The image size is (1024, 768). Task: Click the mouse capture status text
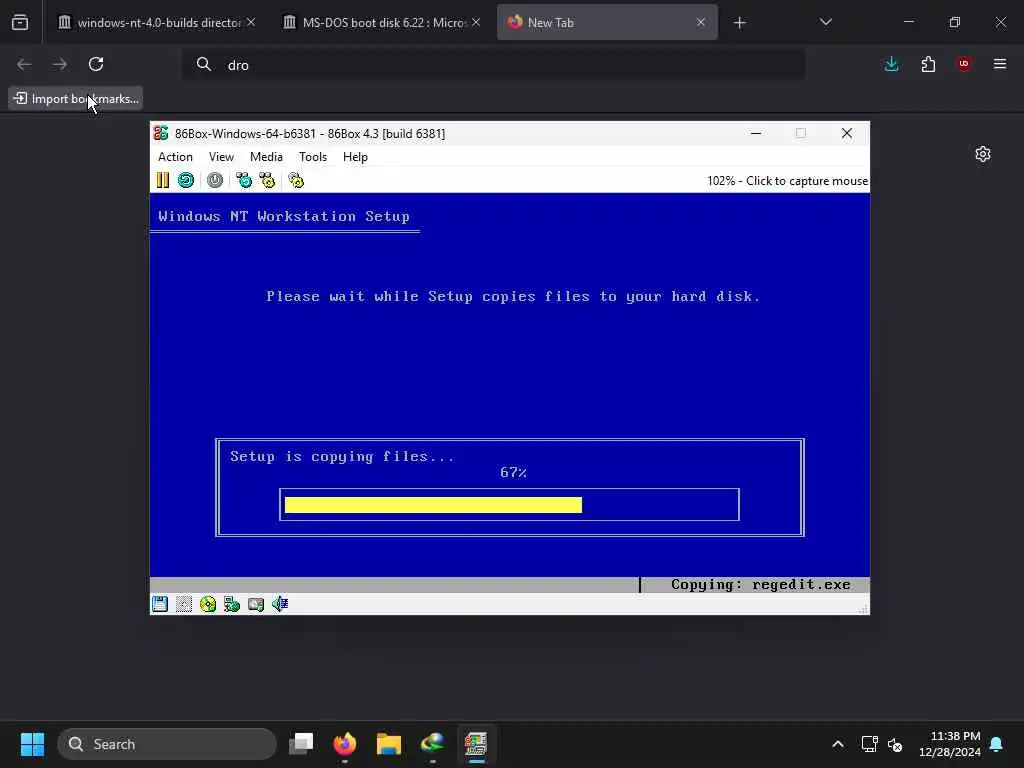click(788, 181)
